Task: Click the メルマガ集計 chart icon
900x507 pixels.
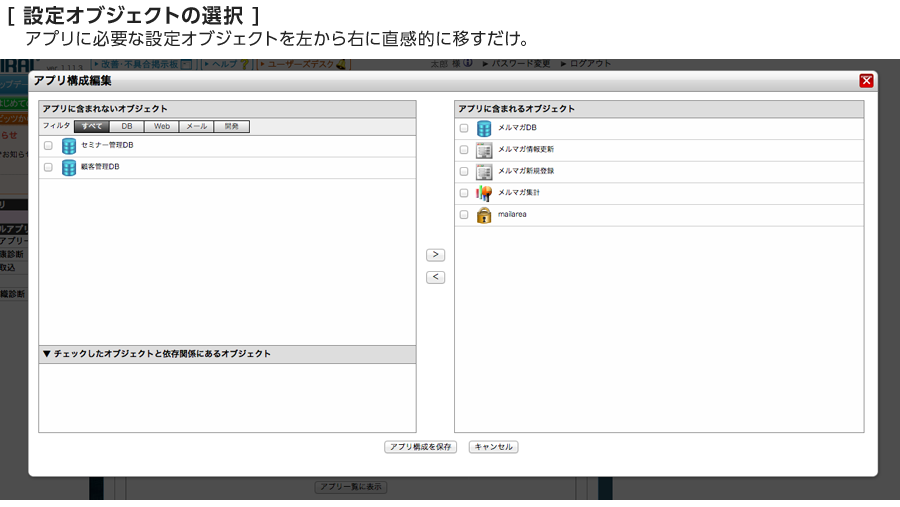Action: [484, 193]
